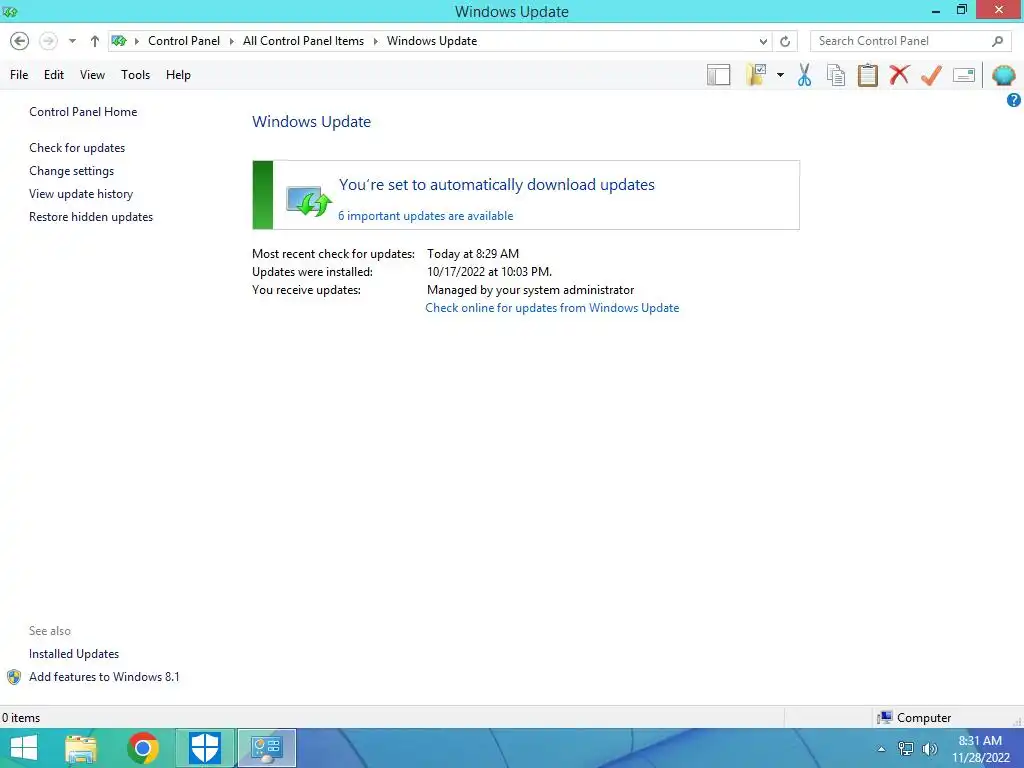Open File Explorer from taskbar

(x=81, y=748)
